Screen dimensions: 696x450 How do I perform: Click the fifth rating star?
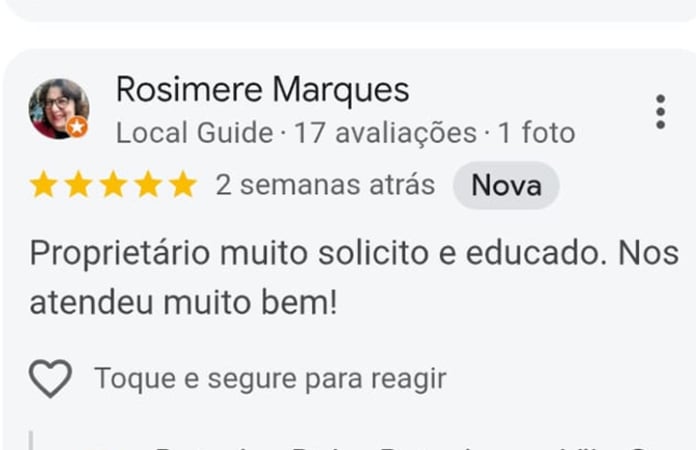pos(182,185)
